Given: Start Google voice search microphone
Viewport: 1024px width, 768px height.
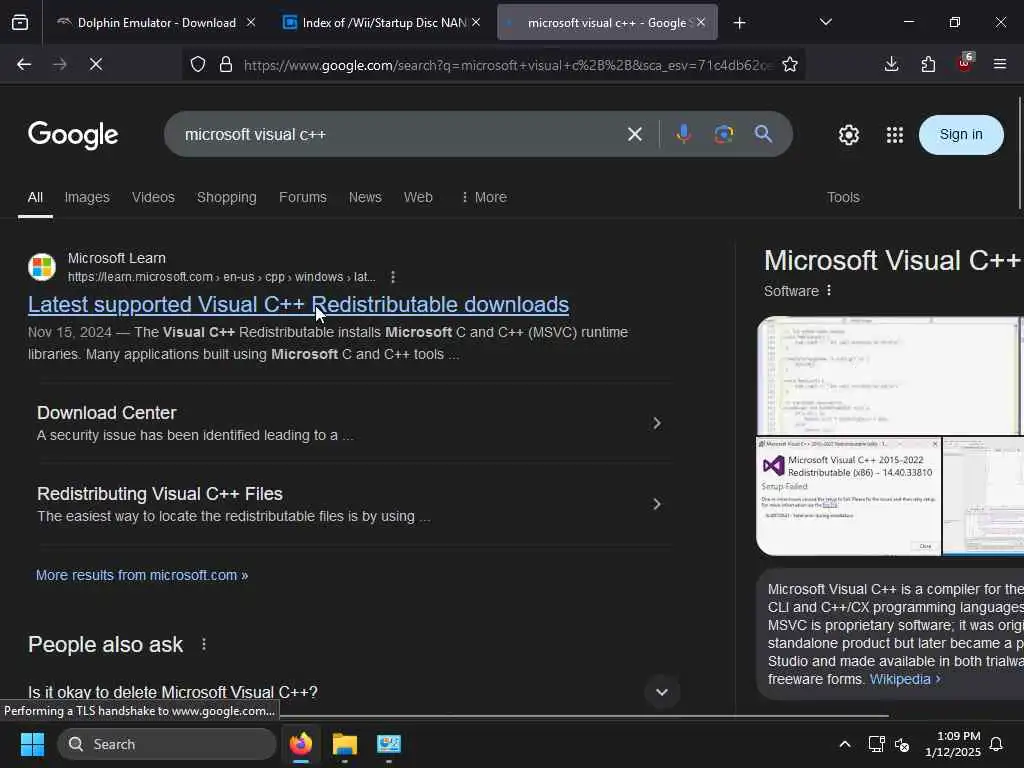Looking at the screenshot, I should click(x=683, y=135).
